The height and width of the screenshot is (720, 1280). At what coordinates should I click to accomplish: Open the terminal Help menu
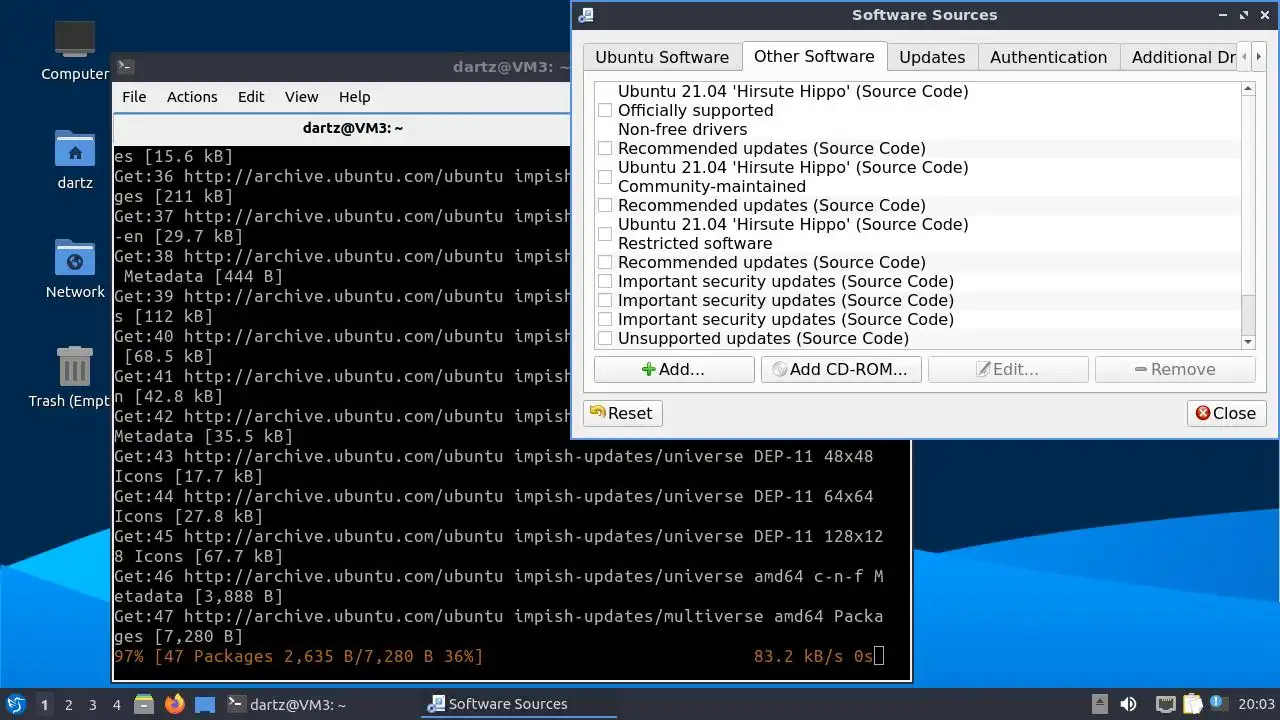(x=354, y=97)
